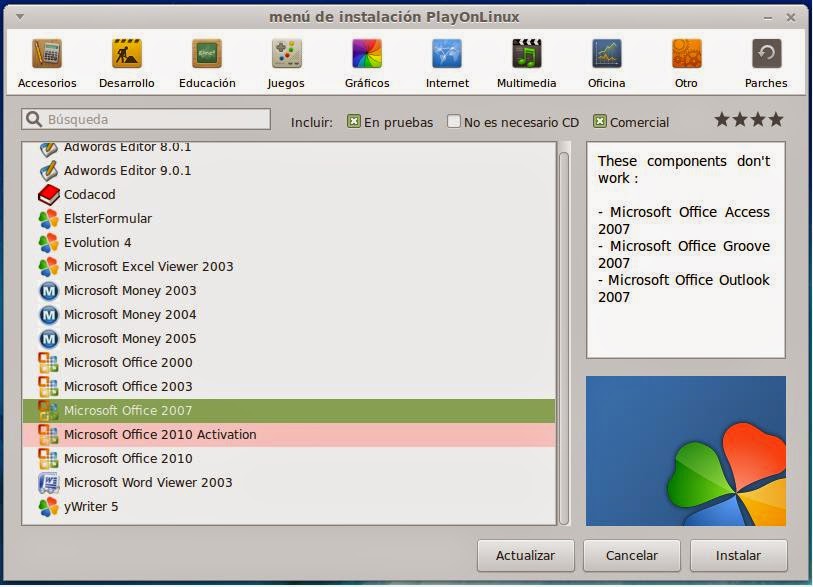Open the Oficina chart icon
This screenshot has height=587, width=813.
point(607,53)
